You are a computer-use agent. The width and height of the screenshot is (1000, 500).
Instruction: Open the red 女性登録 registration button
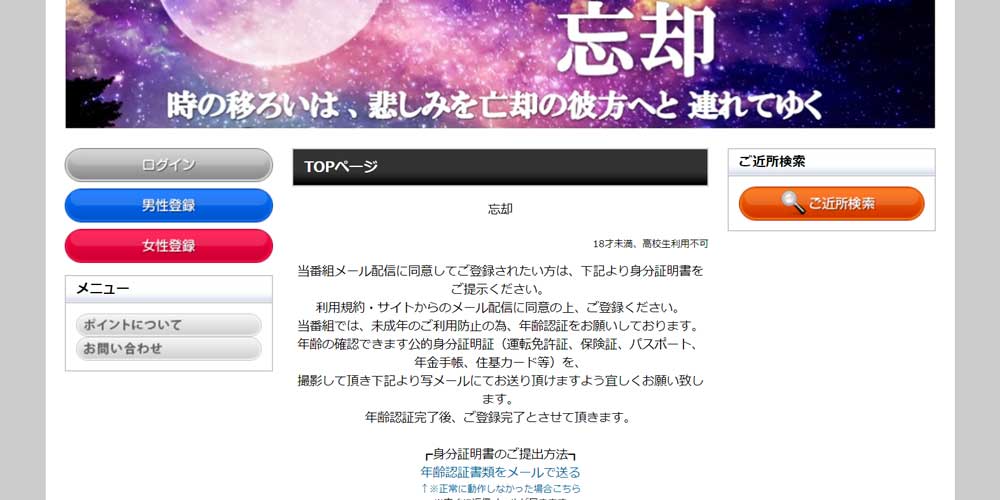click(x=168, y=246)
